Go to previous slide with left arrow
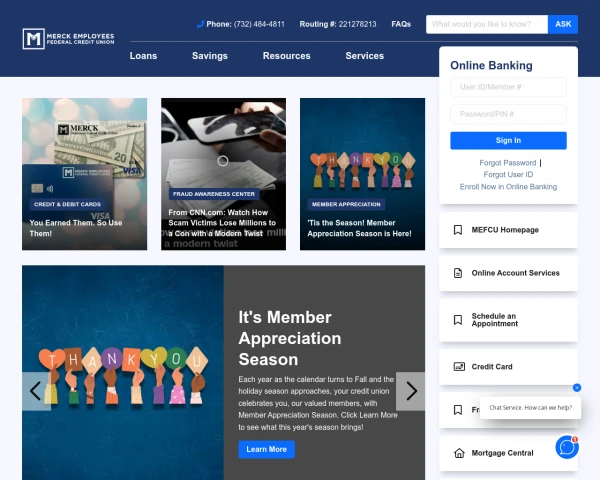 click(x=37, y=391)
